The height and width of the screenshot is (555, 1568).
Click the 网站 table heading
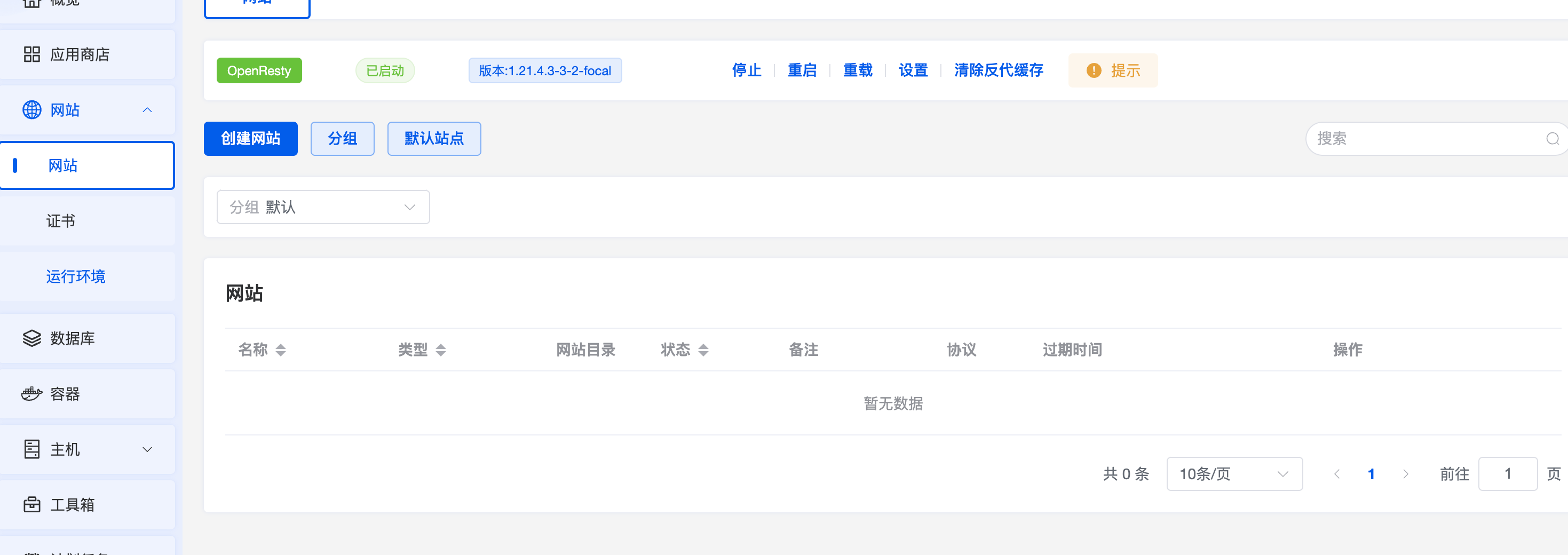pos(244,294)
